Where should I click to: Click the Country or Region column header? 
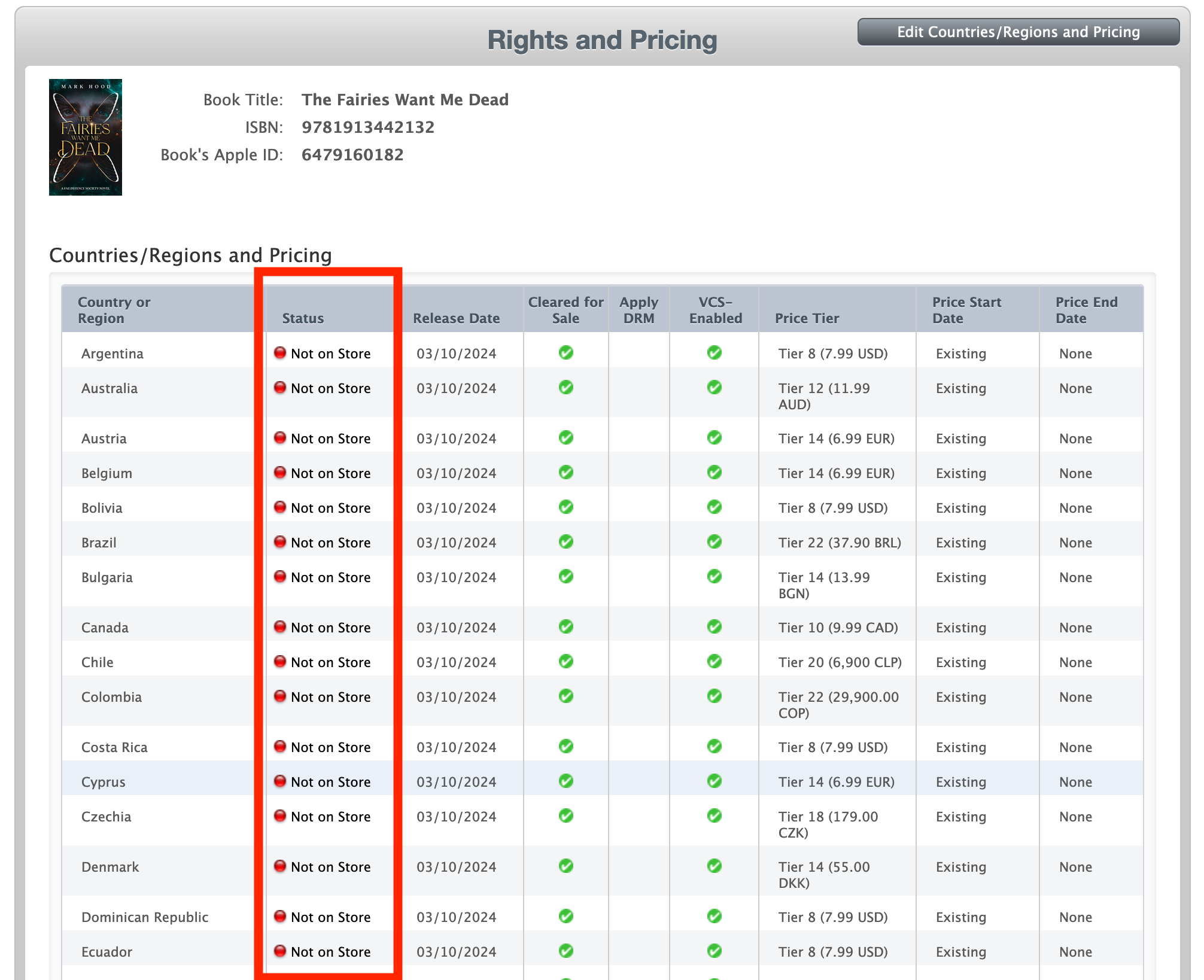pyautogui.click(x=114, y=310)
